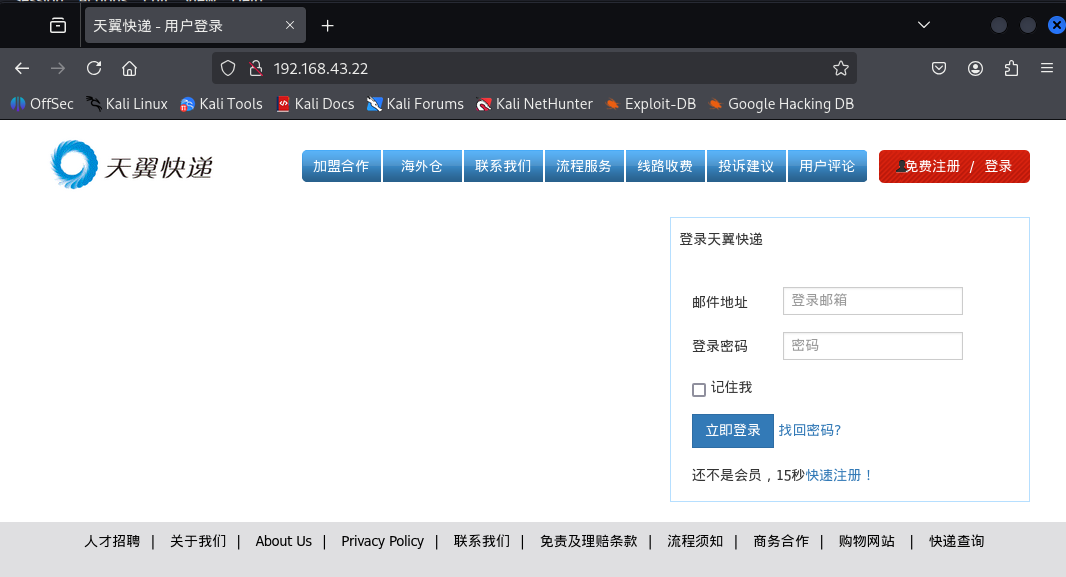Focus the 密码 password field
Viewport: 1066px width, 577px height.
click(873, 346)
